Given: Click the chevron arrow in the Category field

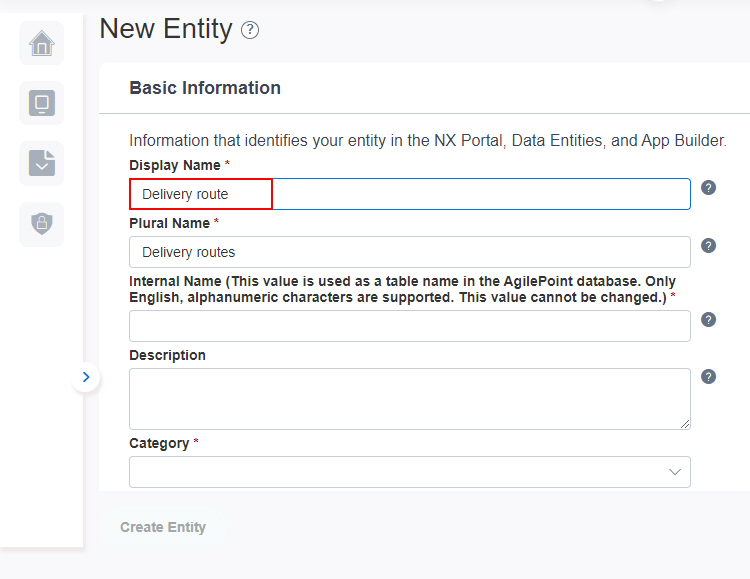Looking at the screenshot, I should [x=675, y=472].
